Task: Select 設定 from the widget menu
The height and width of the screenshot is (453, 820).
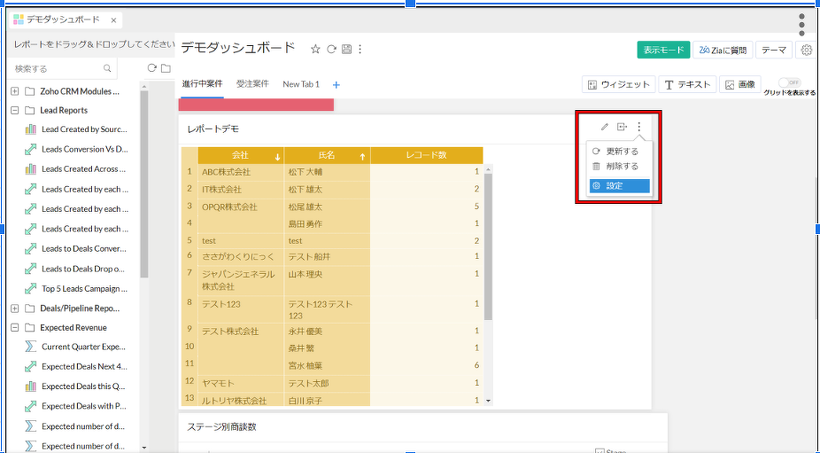Action: click(619, 186)
